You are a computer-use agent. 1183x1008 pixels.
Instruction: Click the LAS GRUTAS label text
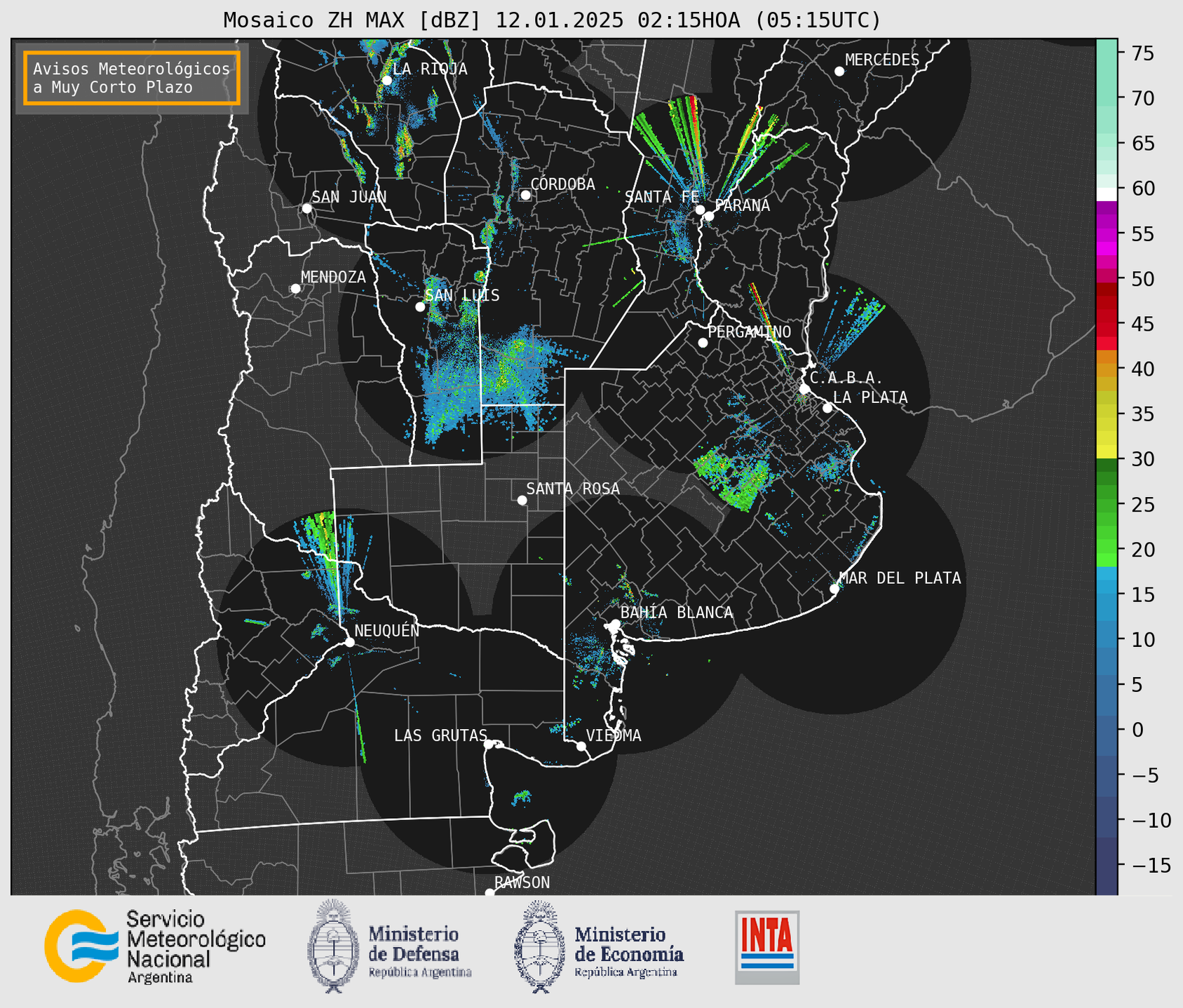(x=440, y=735)
